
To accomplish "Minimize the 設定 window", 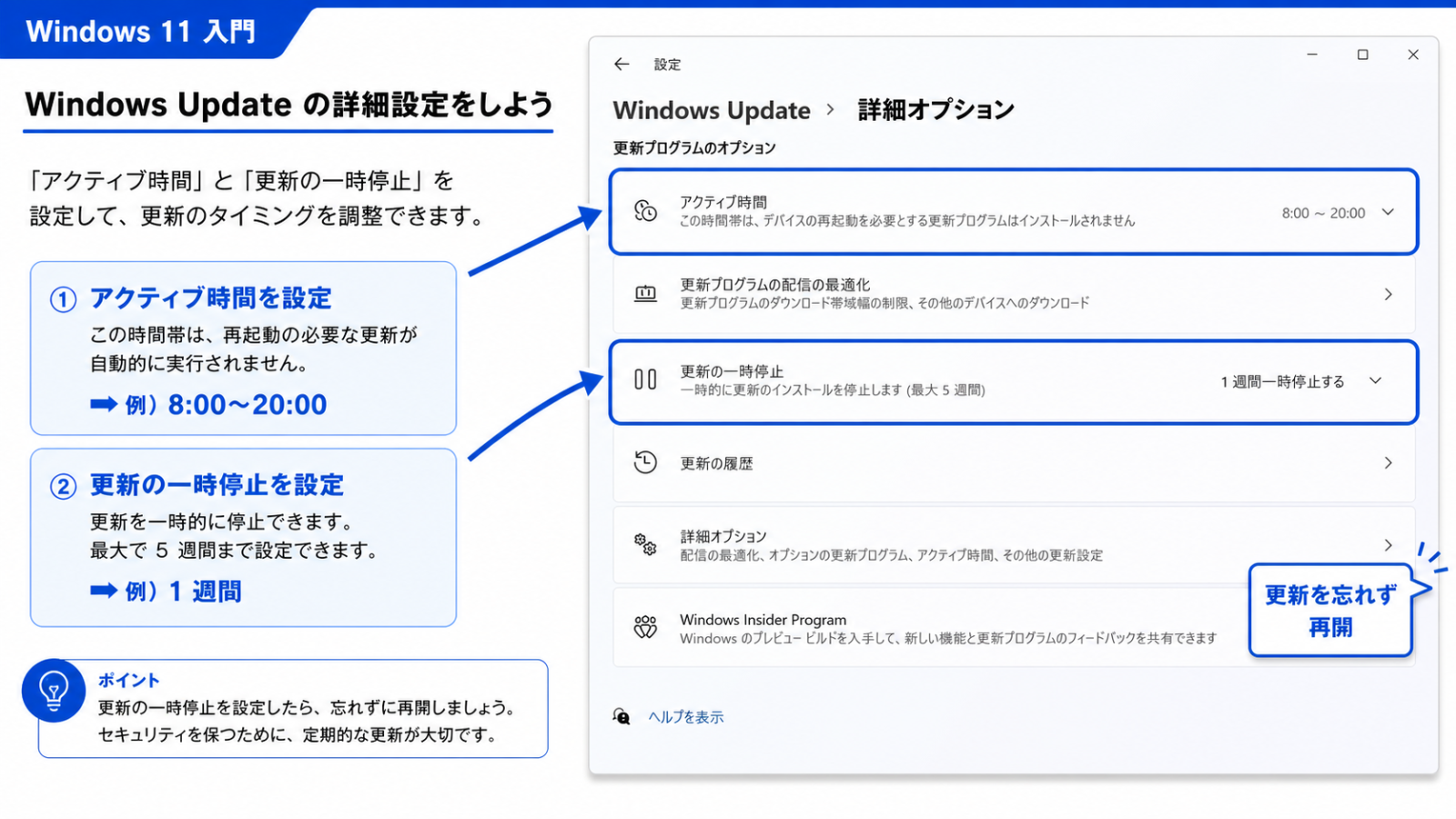I will pos(1312,55).
